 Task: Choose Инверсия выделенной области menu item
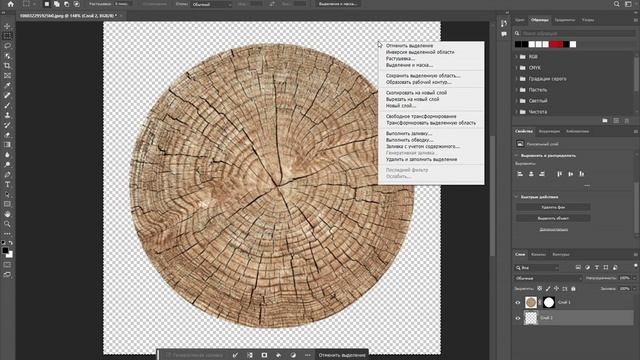tap(420, 52)
